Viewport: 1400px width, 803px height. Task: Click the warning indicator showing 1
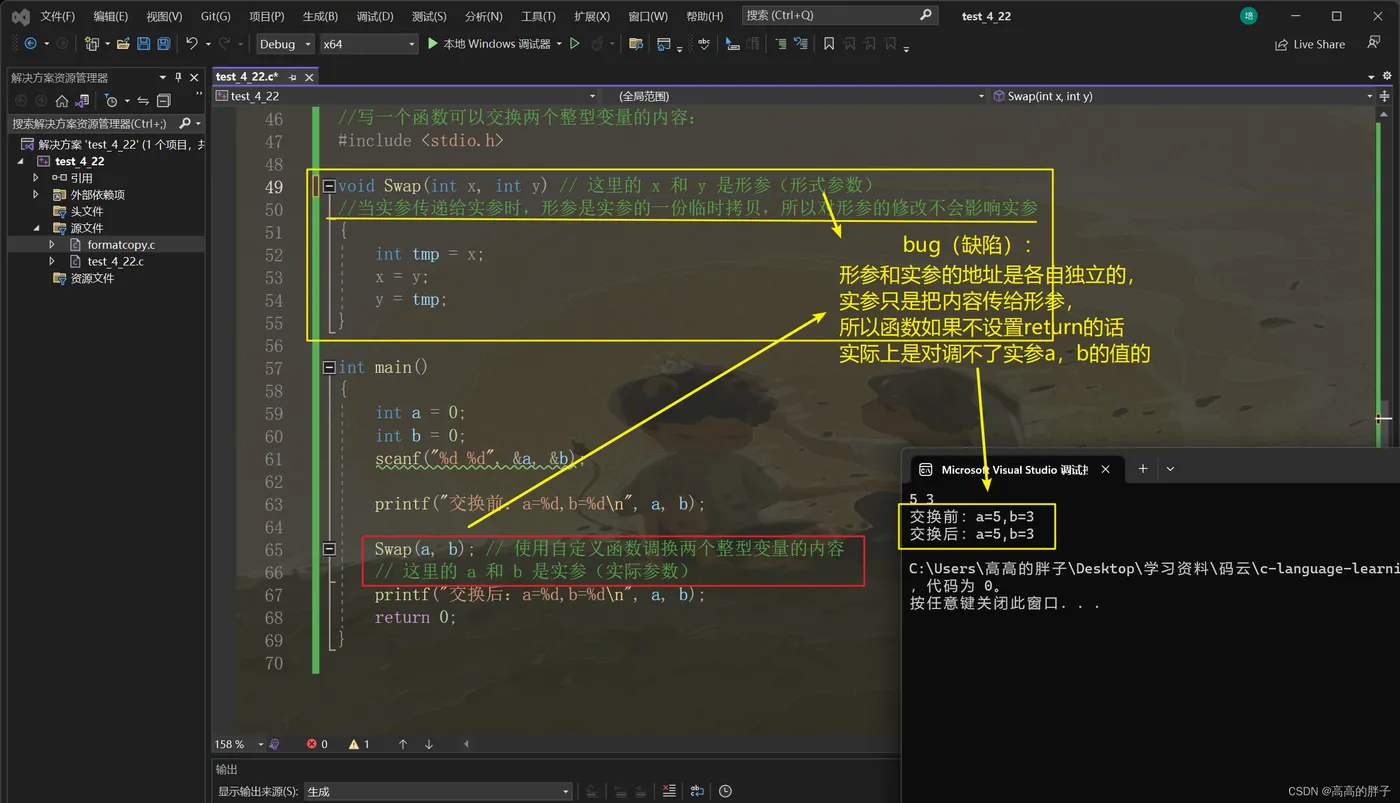[x=359, y=744]
